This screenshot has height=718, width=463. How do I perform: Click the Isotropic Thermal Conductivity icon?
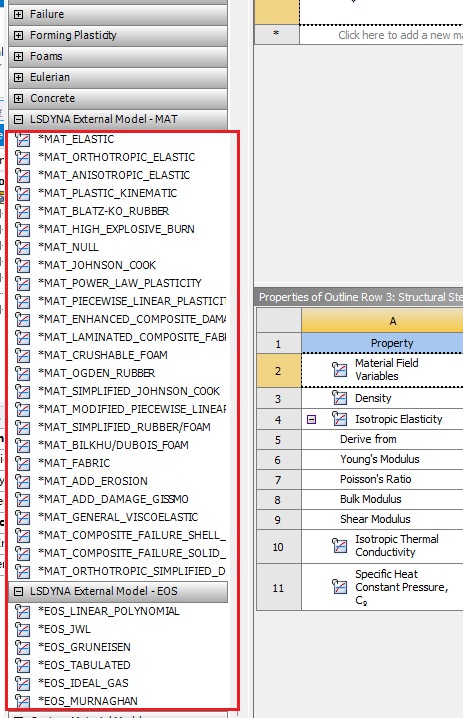[340, 546]
